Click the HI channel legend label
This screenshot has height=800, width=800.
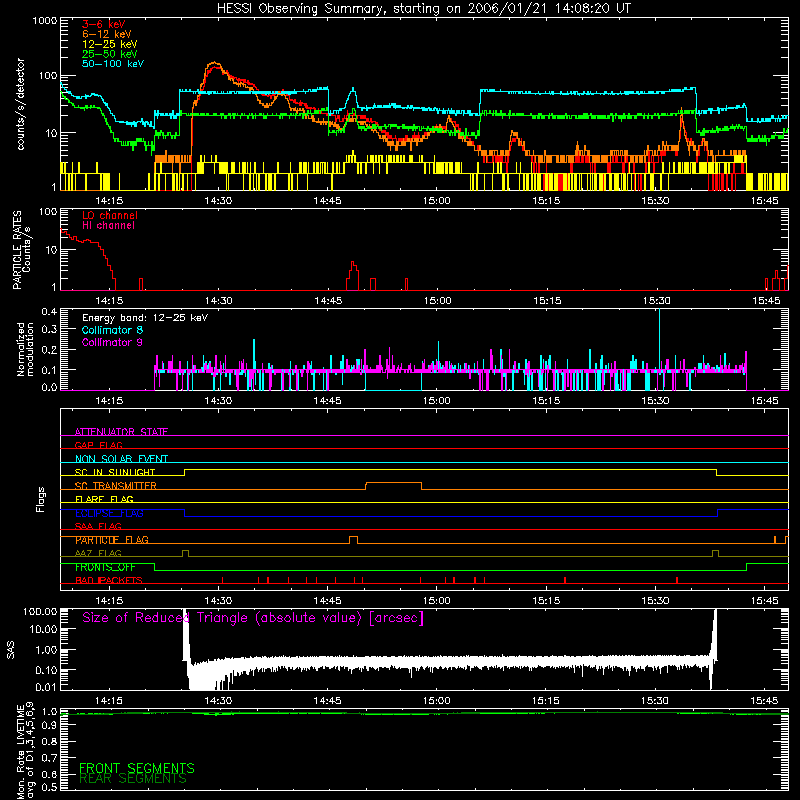[x=108, y=226]
